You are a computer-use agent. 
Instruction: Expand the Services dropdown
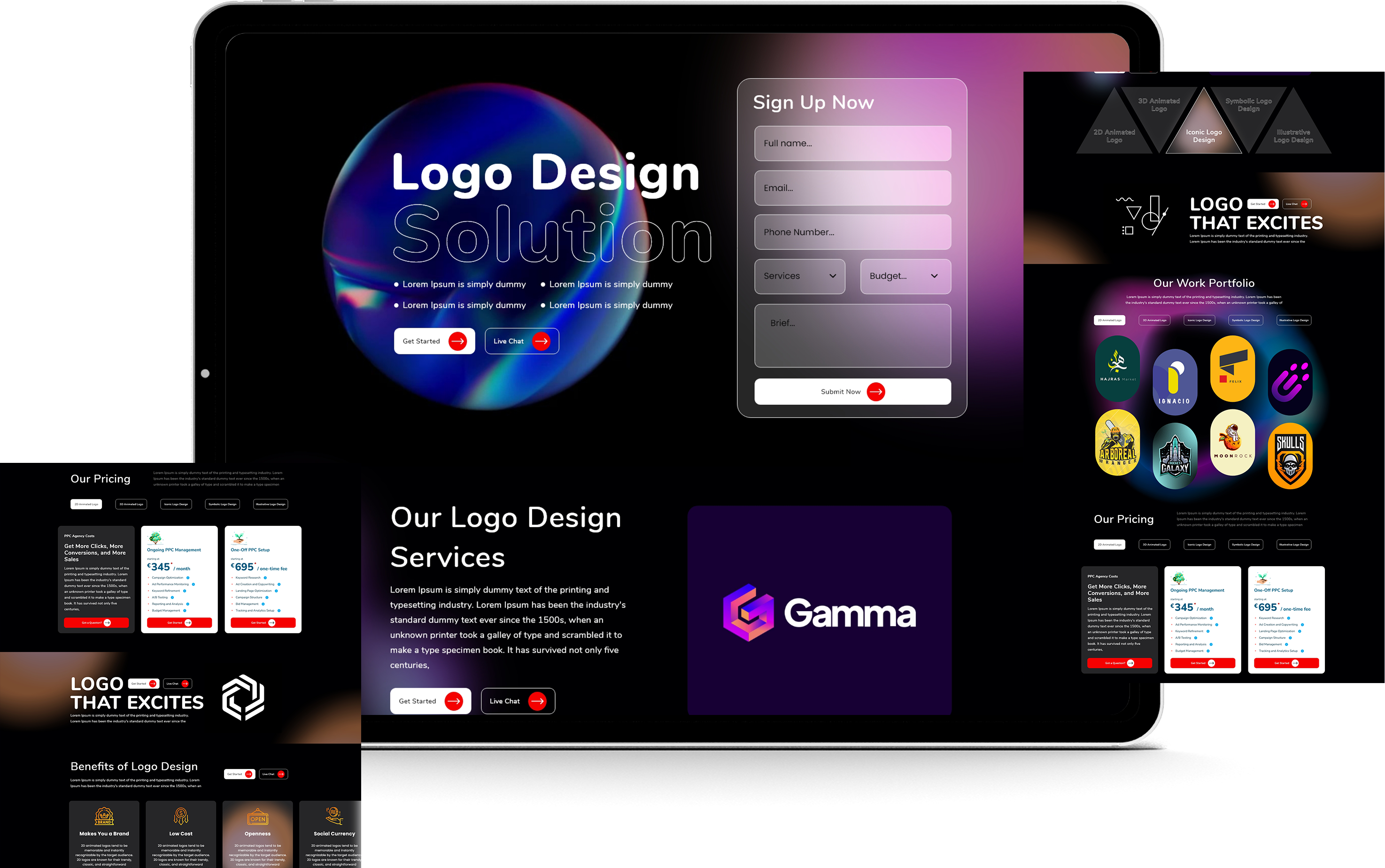click(799, 276)
